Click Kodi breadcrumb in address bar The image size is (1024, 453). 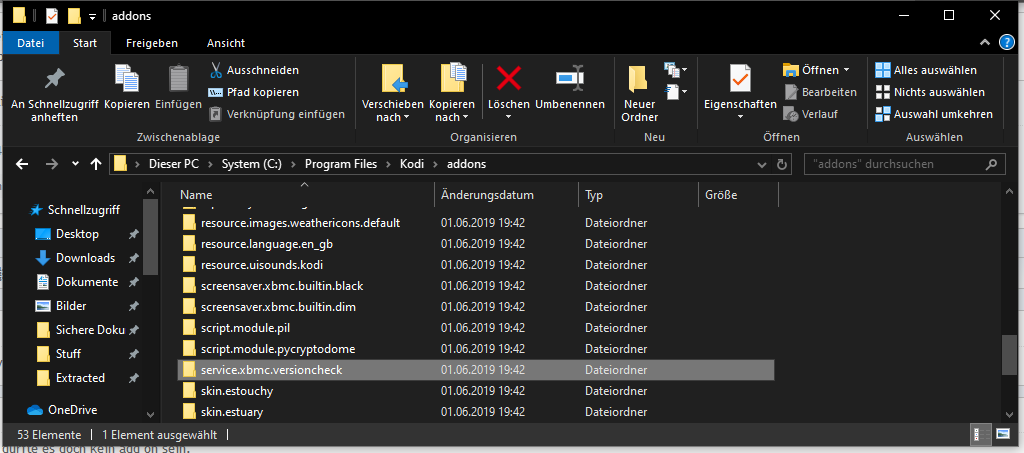click(x=412, y=164)
